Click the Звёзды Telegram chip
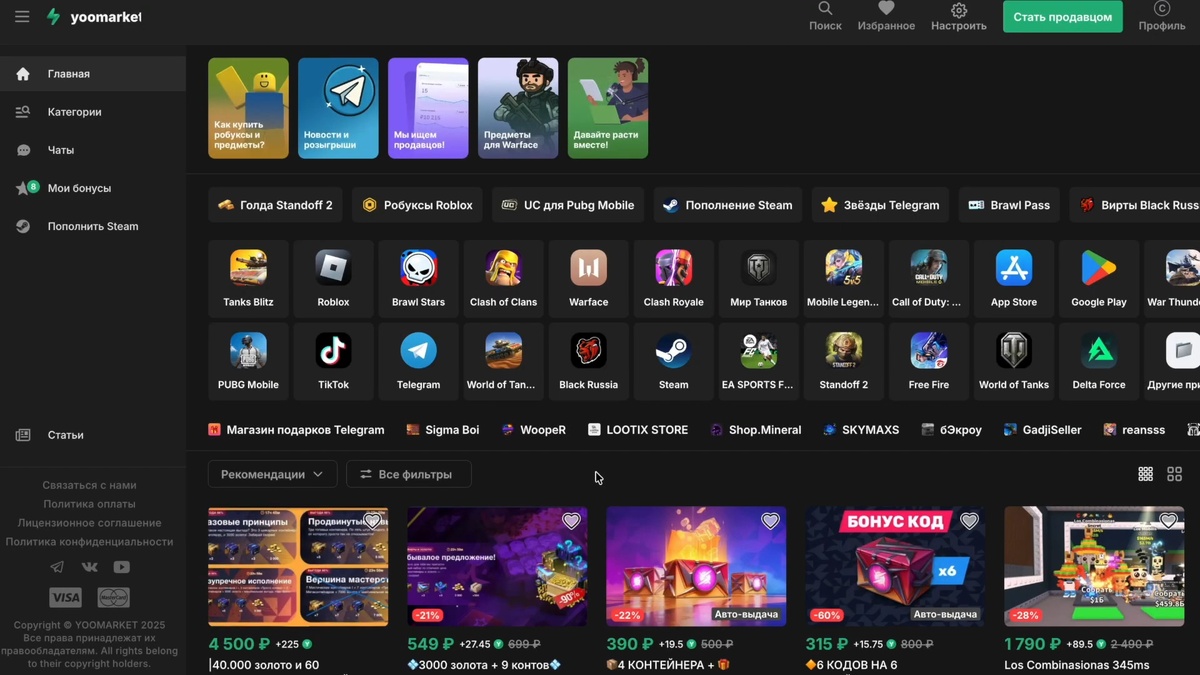The image size is (1200, 675). pos(880,205)
